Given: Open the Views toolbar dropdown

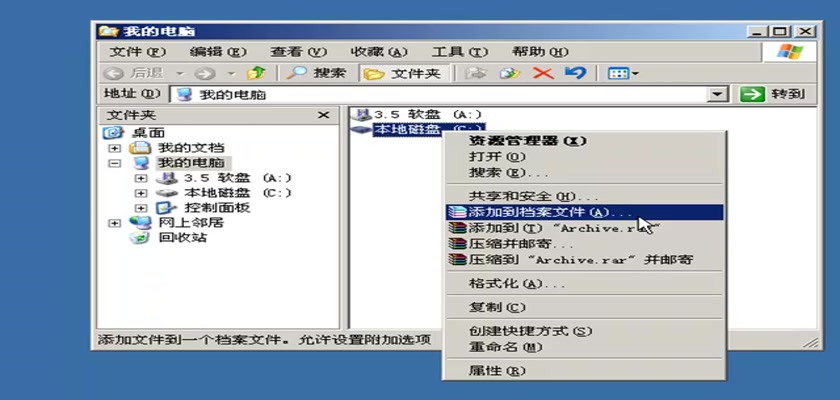Looking at the screenshot, I should coord(622,73).
